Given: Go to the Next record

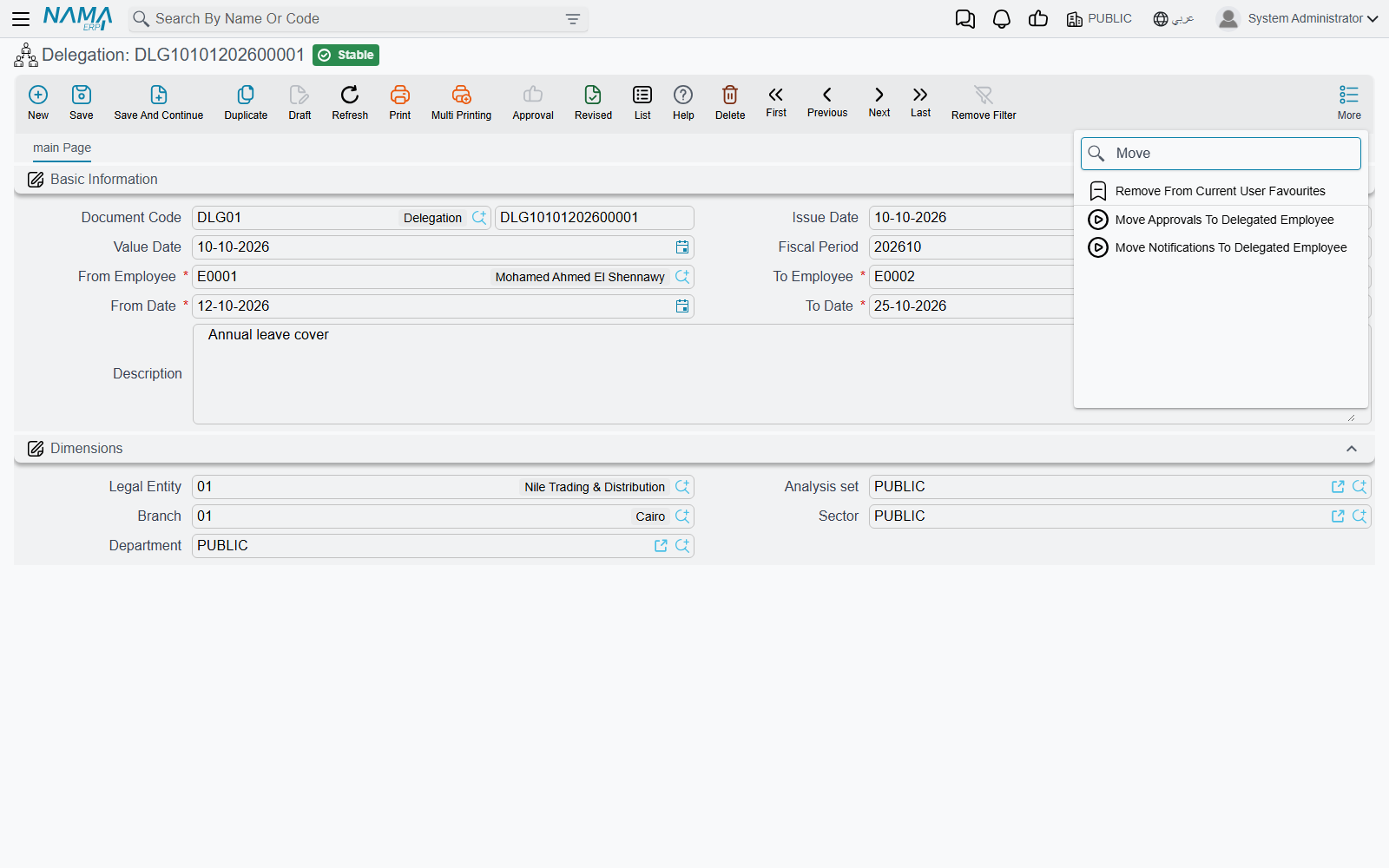Looking at the screenshot, I should (879, 102).
